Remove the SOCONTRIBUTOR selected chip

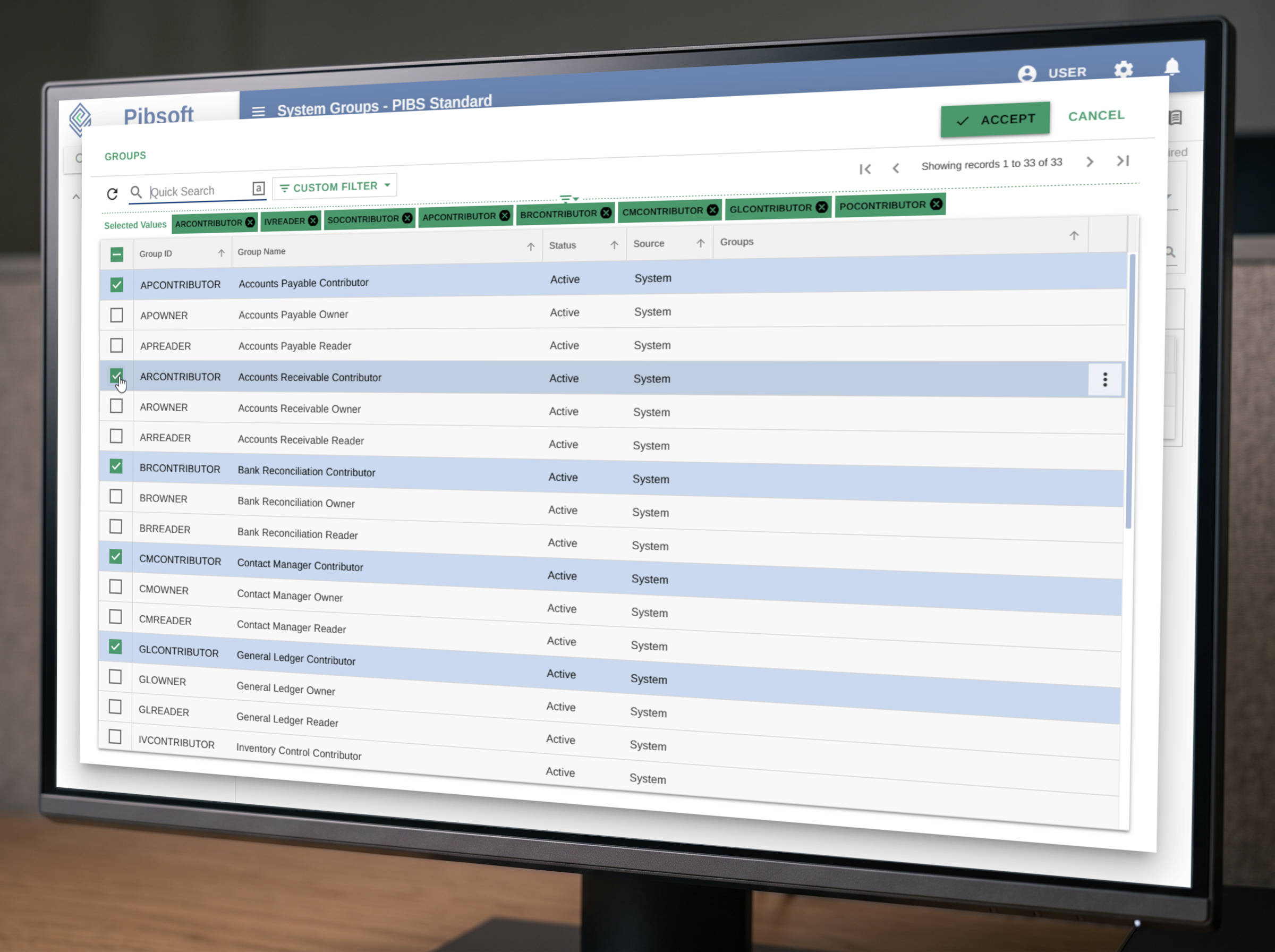click(x=407, y=218)
